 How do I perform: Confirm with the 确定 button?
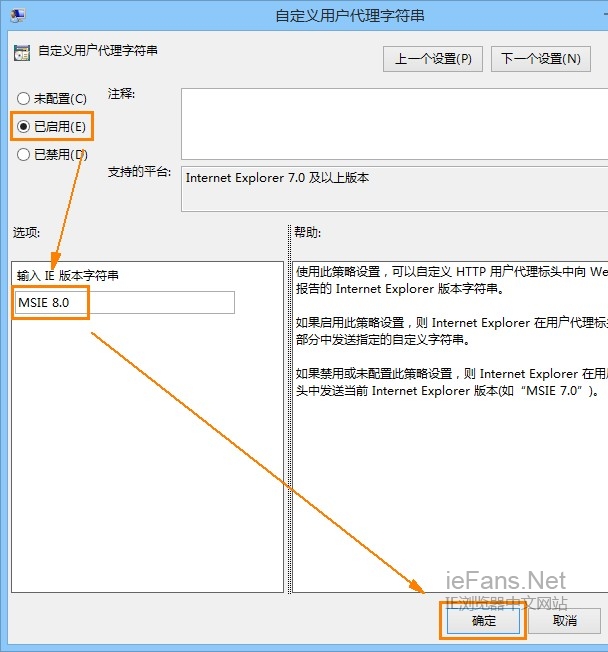pos(483,621)
